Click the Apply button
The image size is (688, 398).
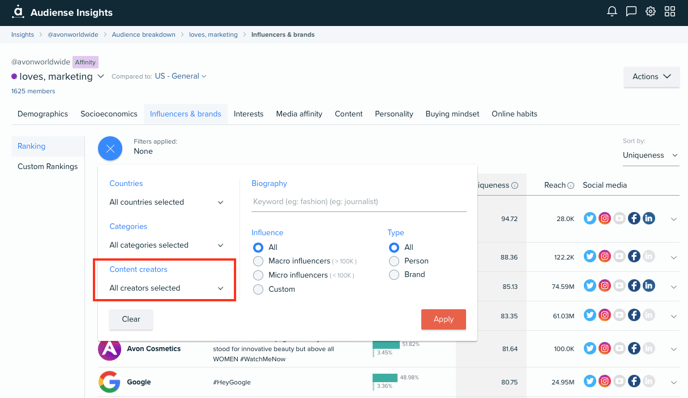[443, 319]
